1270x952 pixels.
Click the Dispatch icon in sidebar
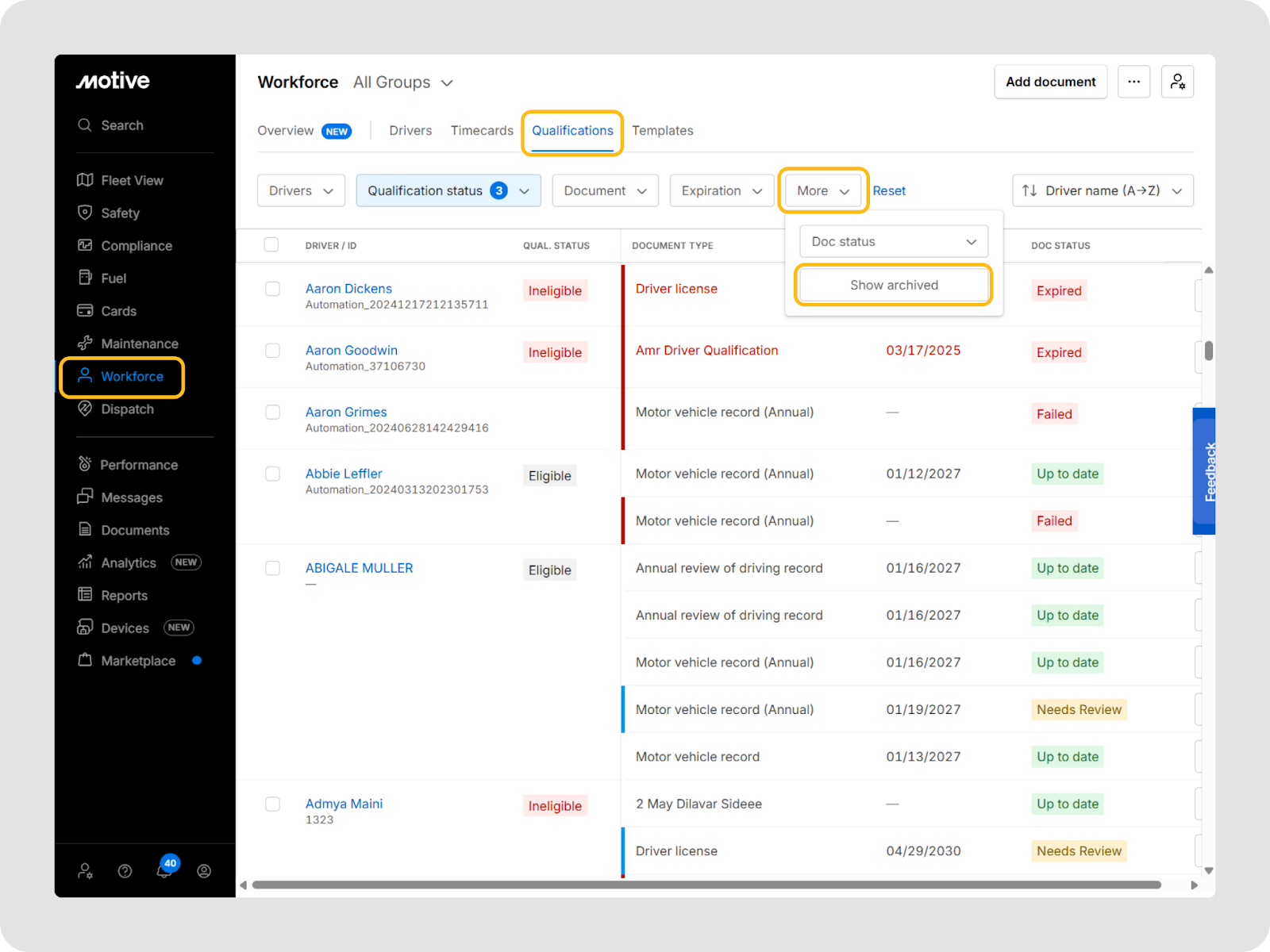(x=85, y=409)
